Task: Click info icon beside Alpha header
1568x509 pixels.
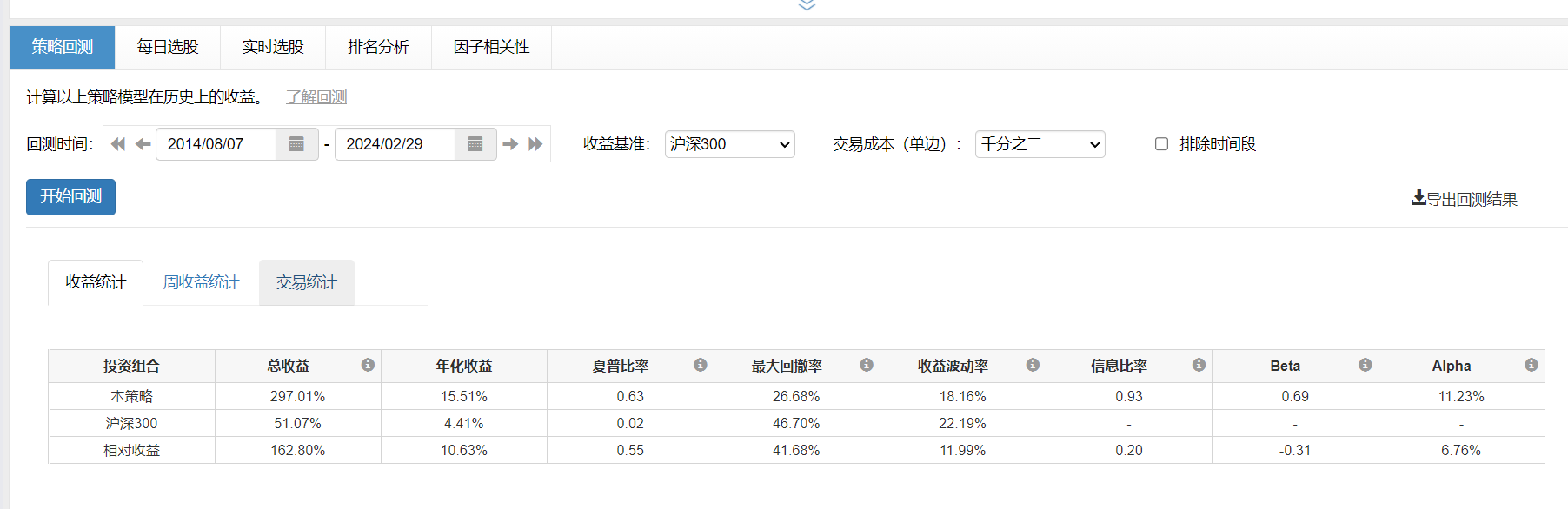Action: (1531, 365)
